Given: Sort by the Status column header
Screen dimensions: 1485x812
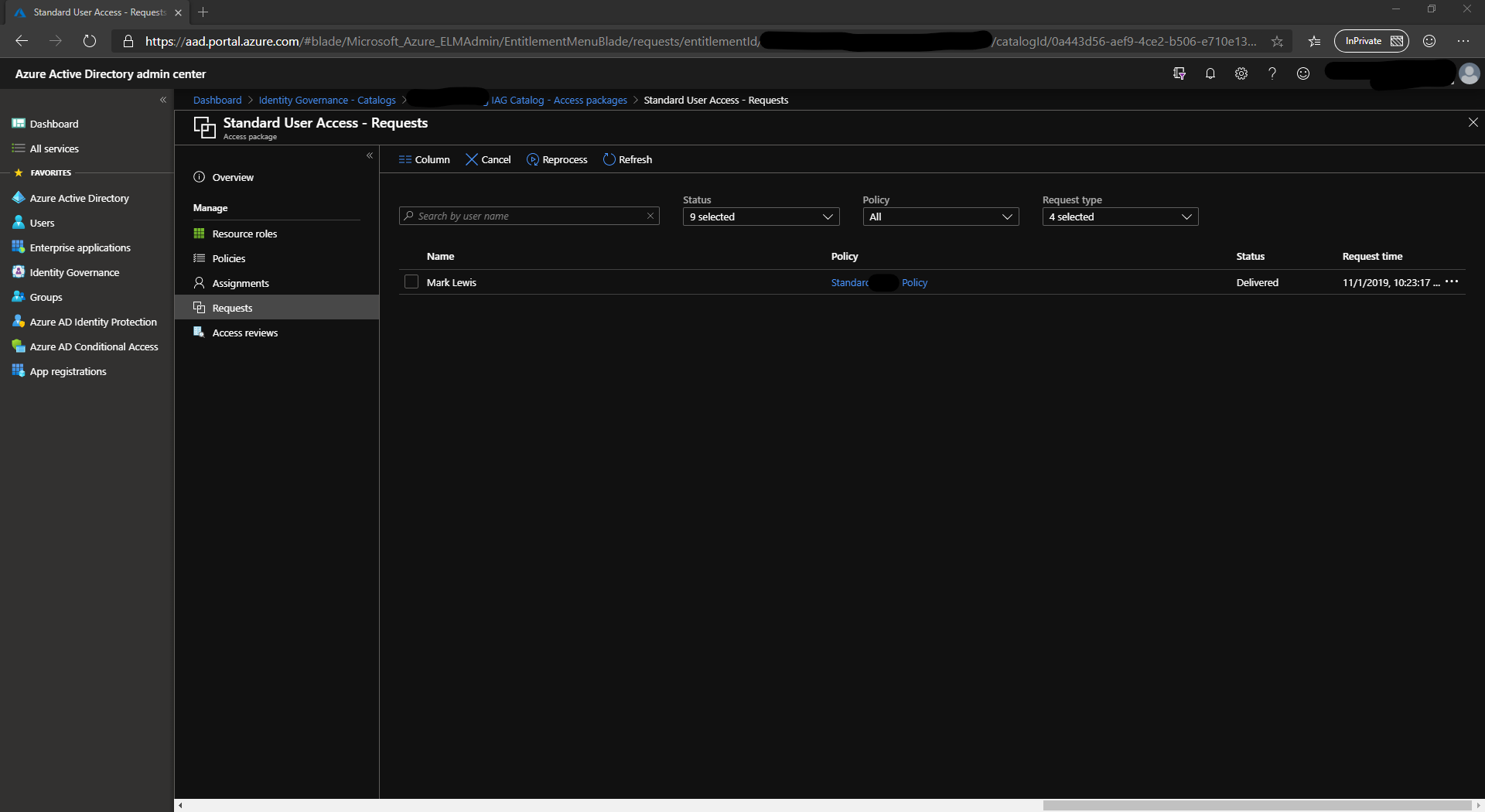Looking at the screenshot, I should 1251,257.
